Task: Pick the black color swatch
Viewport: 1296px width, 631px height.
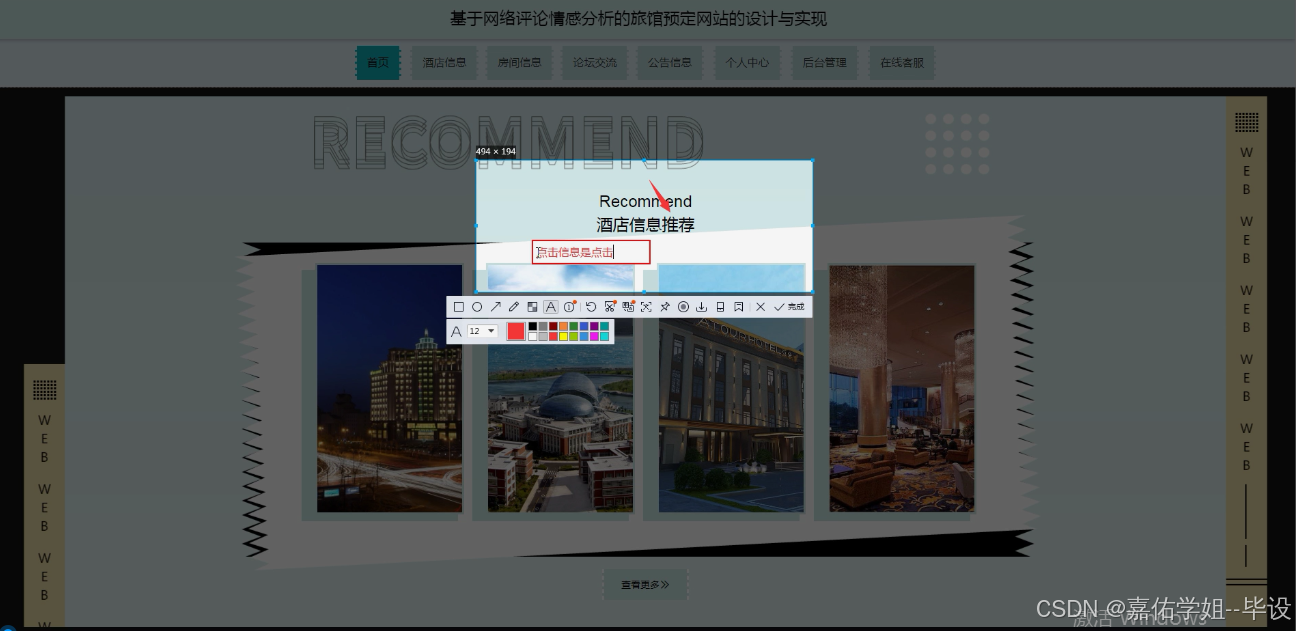Action: pos(533,326)
